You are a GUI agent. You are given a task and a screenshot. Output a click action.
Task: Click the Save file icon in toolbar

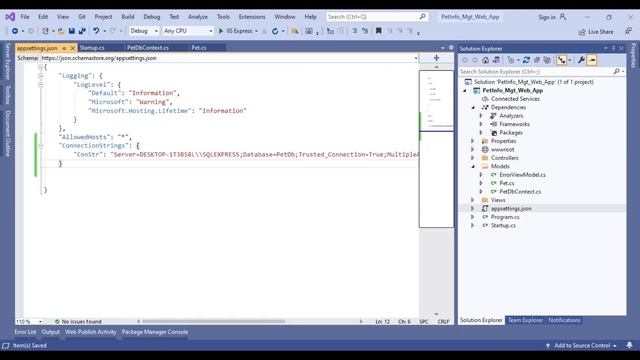[x=71, y=31]
